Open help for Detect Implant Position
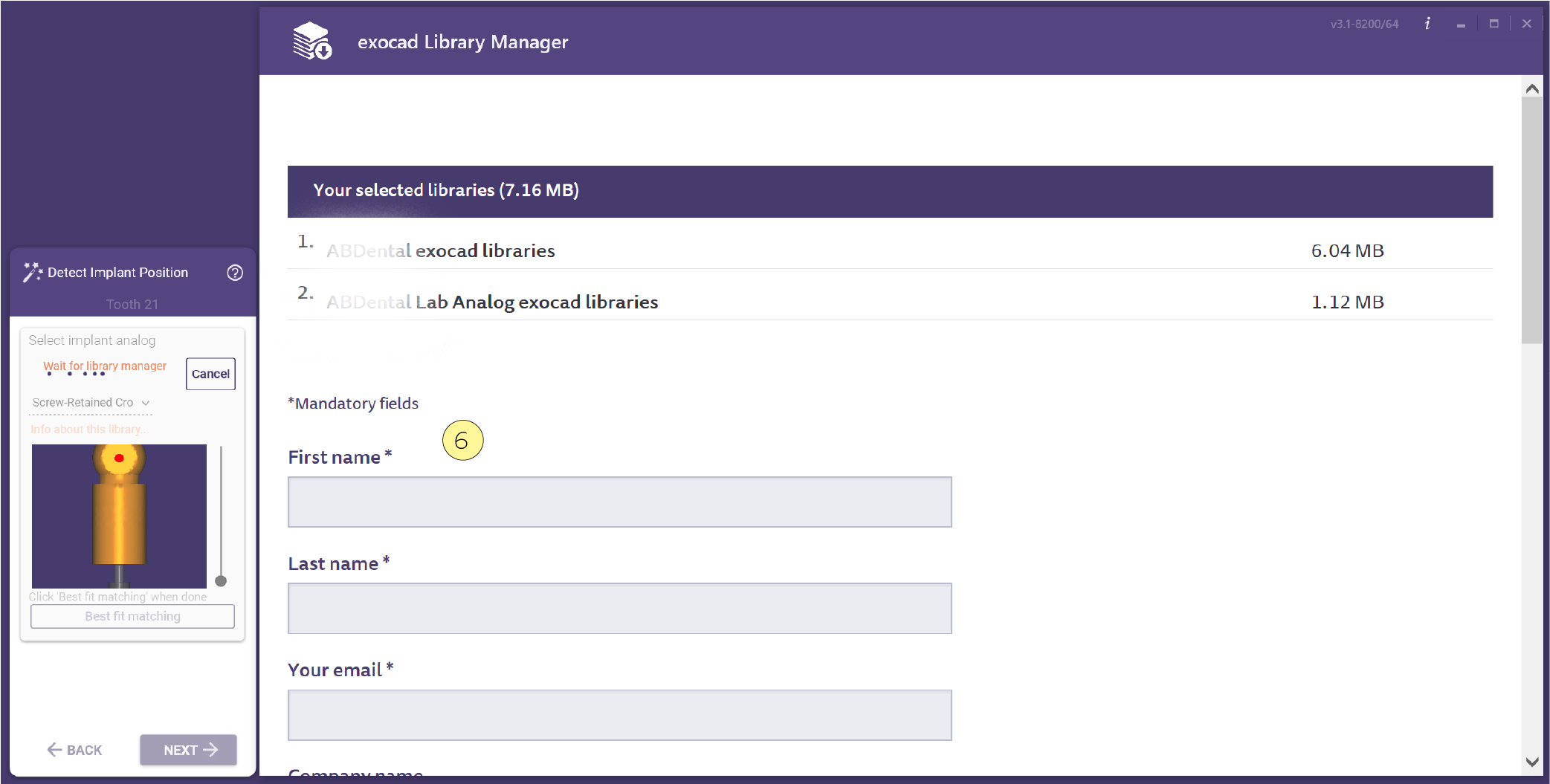 click(235, 273)
